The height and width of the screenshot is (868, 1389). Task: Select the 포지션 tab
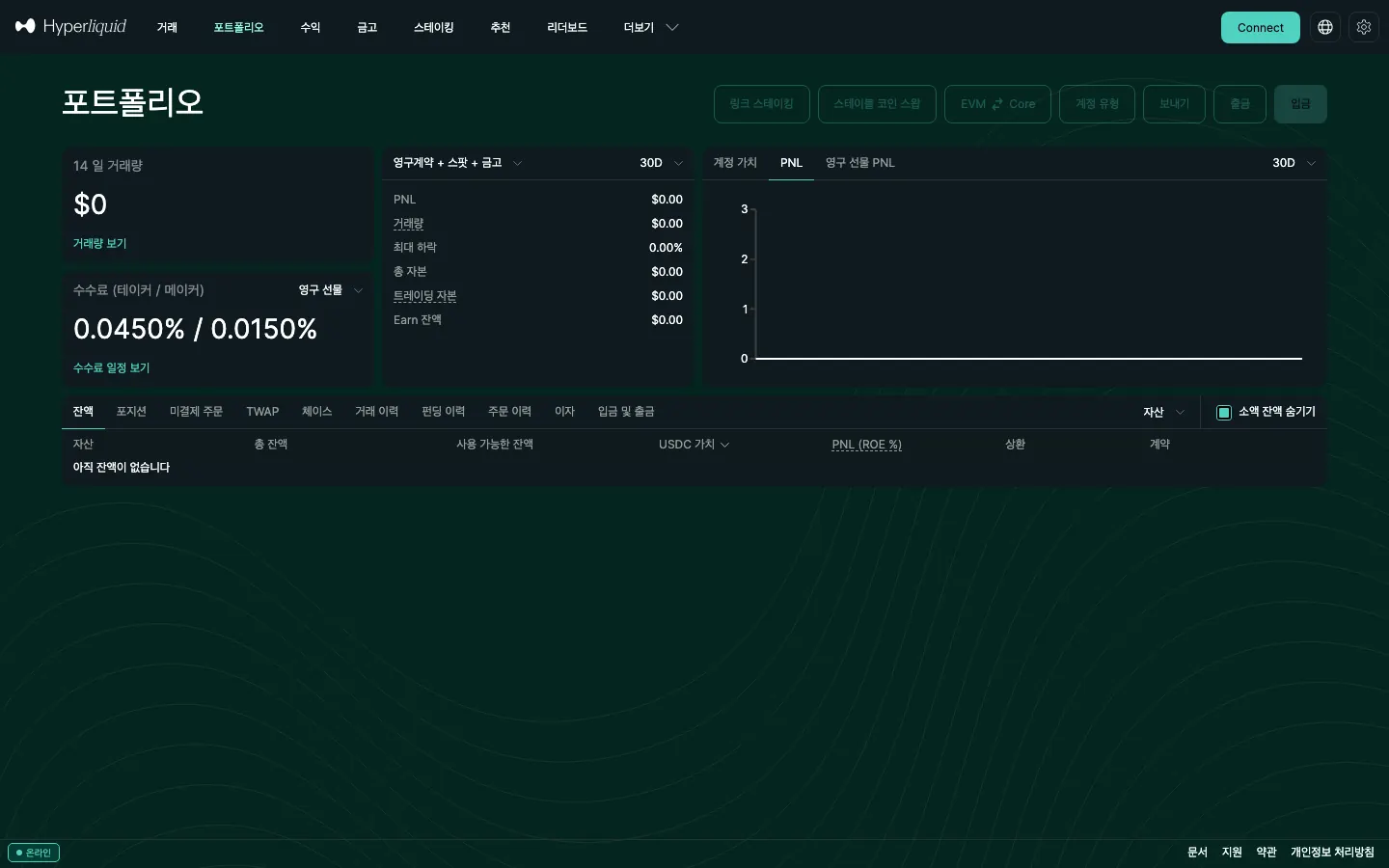click(x=131, y=412)
